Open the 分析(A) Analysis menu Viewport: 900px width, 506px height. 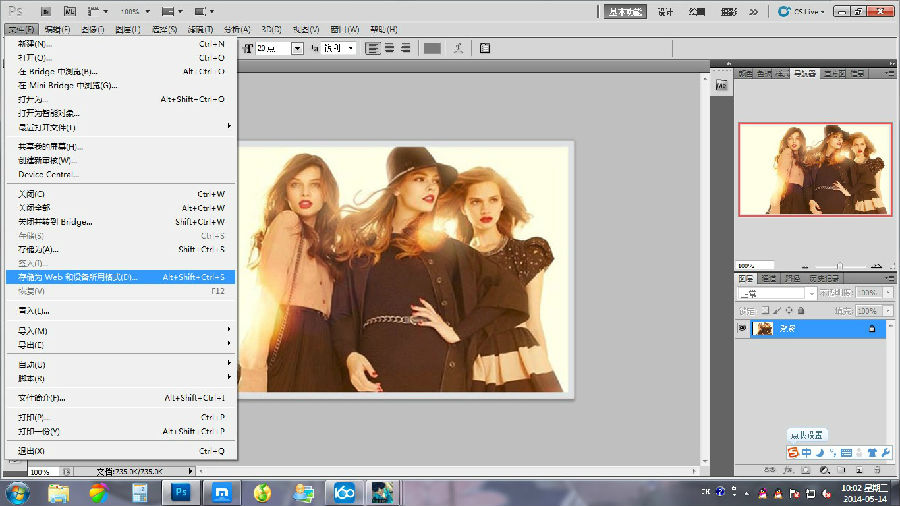click(x=237, y=29)
